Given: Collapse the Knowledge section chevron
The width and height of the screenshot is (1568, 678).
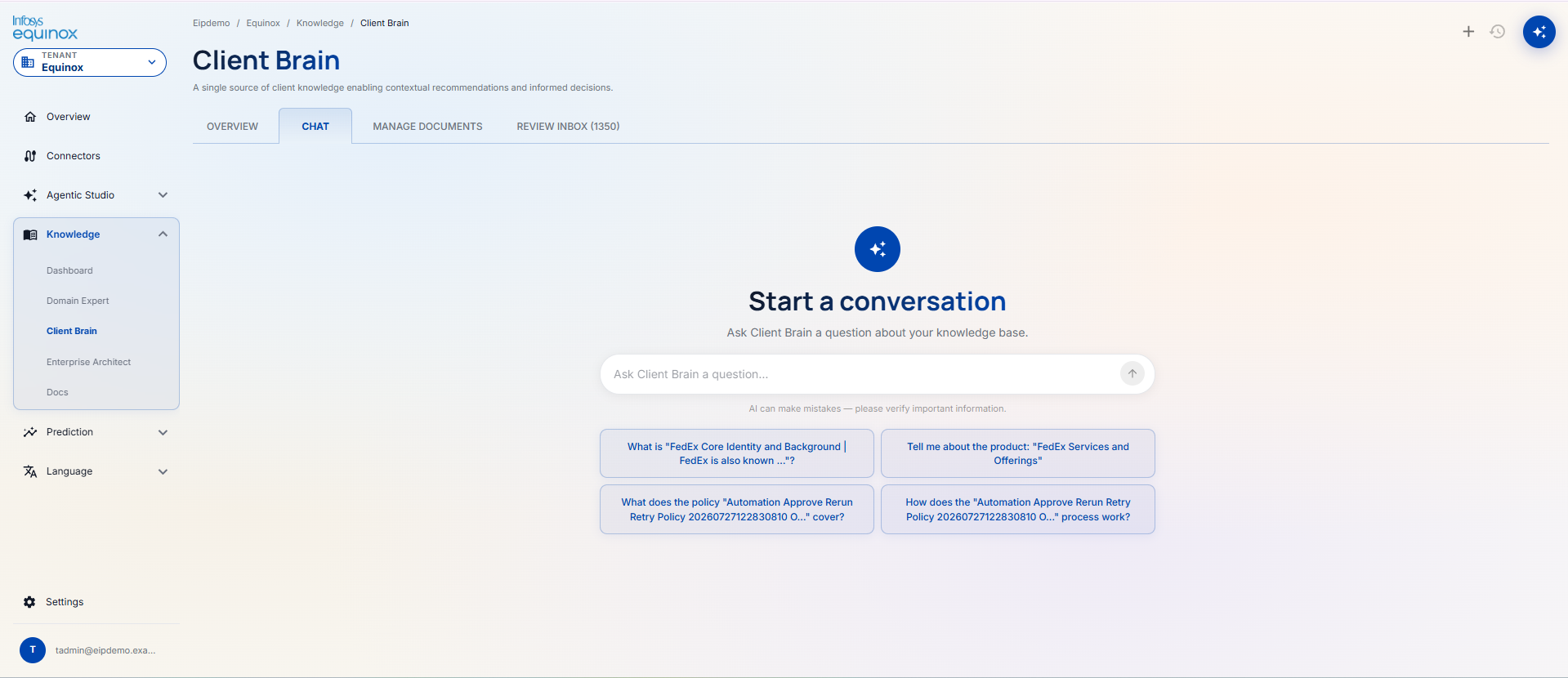Looking at the screenshot, I should pyautogui.click(x=163, y=234).
